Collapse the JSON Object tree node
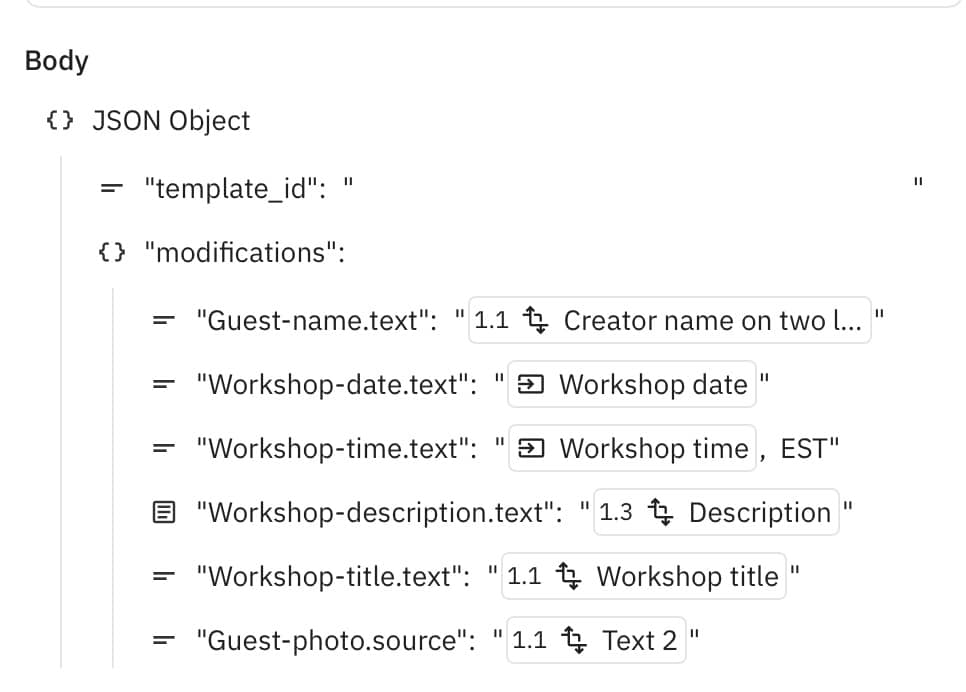This screenshot has height=692, width=966. [x=60, y=121]
